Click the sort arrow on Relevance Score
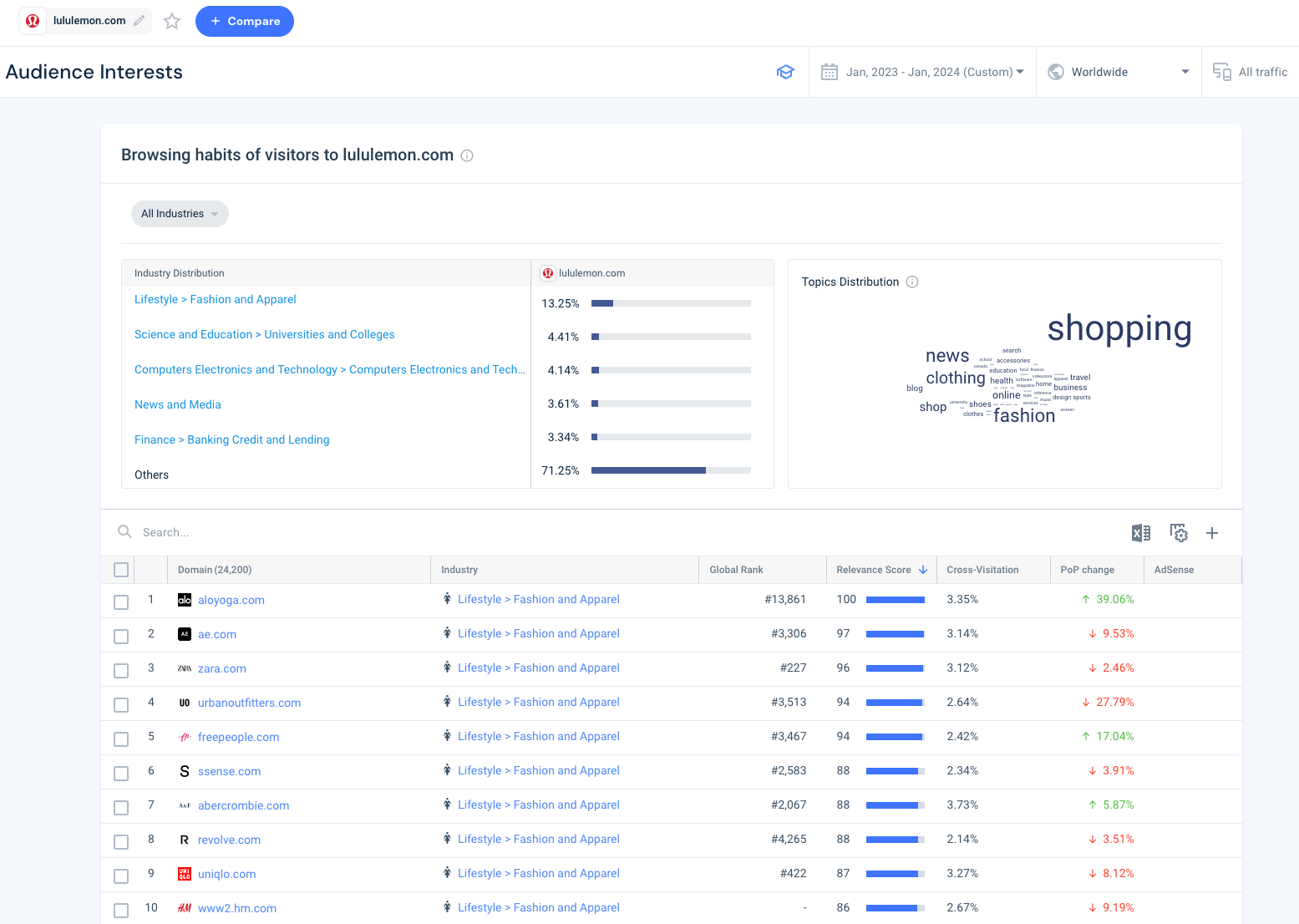This screenshot has height=924, width=1299. pyautogui.click(x=923, y=570)
